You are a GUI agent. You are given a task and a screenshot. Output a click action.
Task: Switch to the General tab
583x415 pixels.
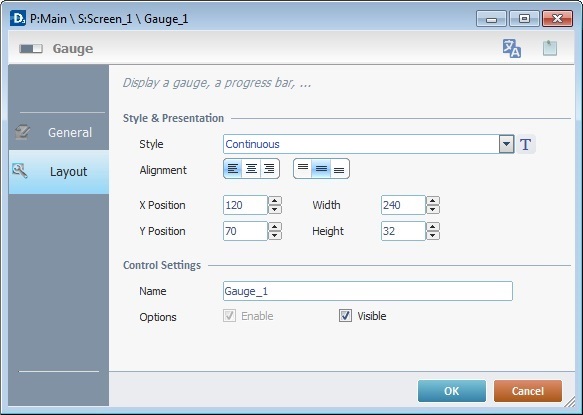59,132
